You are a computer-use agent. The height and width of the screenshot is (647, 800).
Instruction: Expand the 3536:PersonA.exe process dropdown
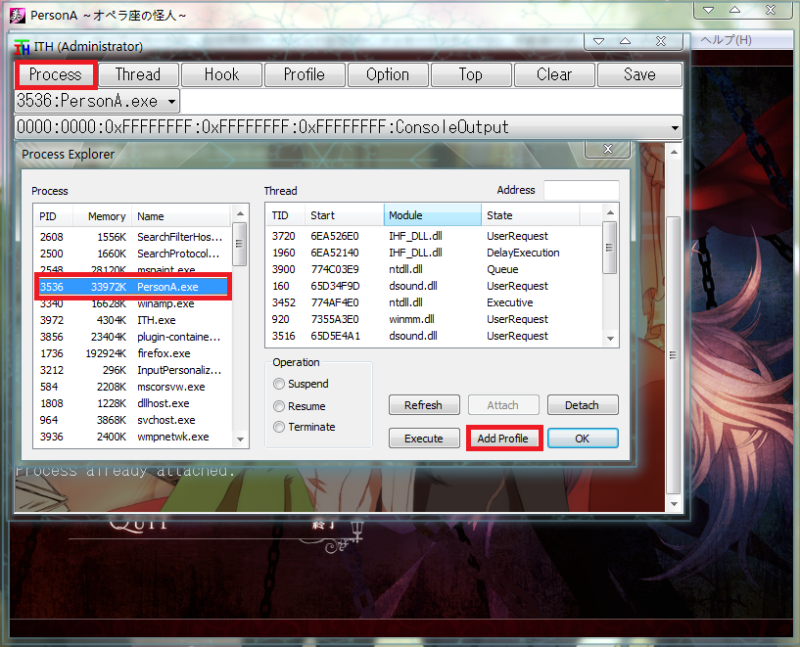point(172,101)
